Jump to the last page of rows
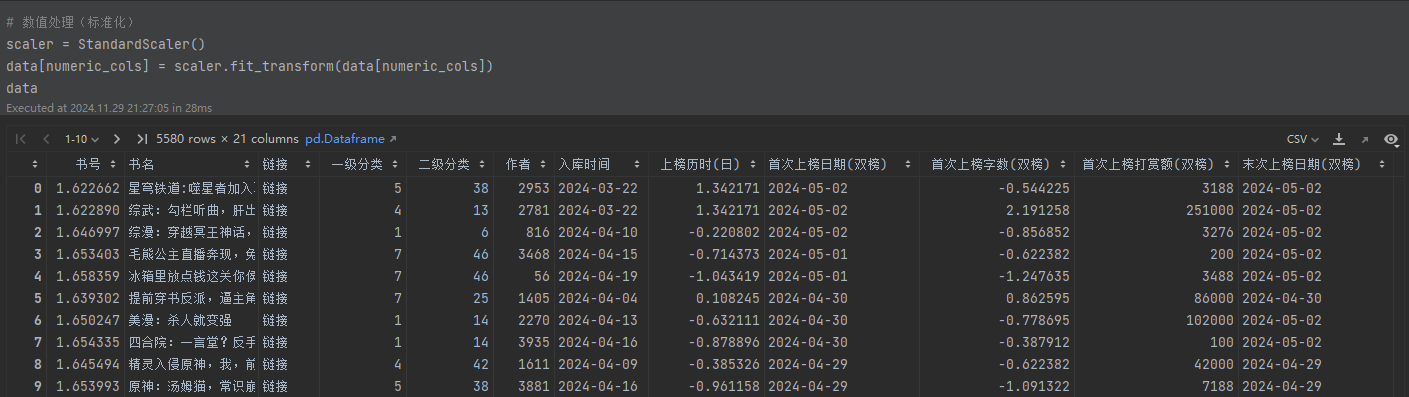The width and height of the screenshot is (1409, 397). point(141,139)
